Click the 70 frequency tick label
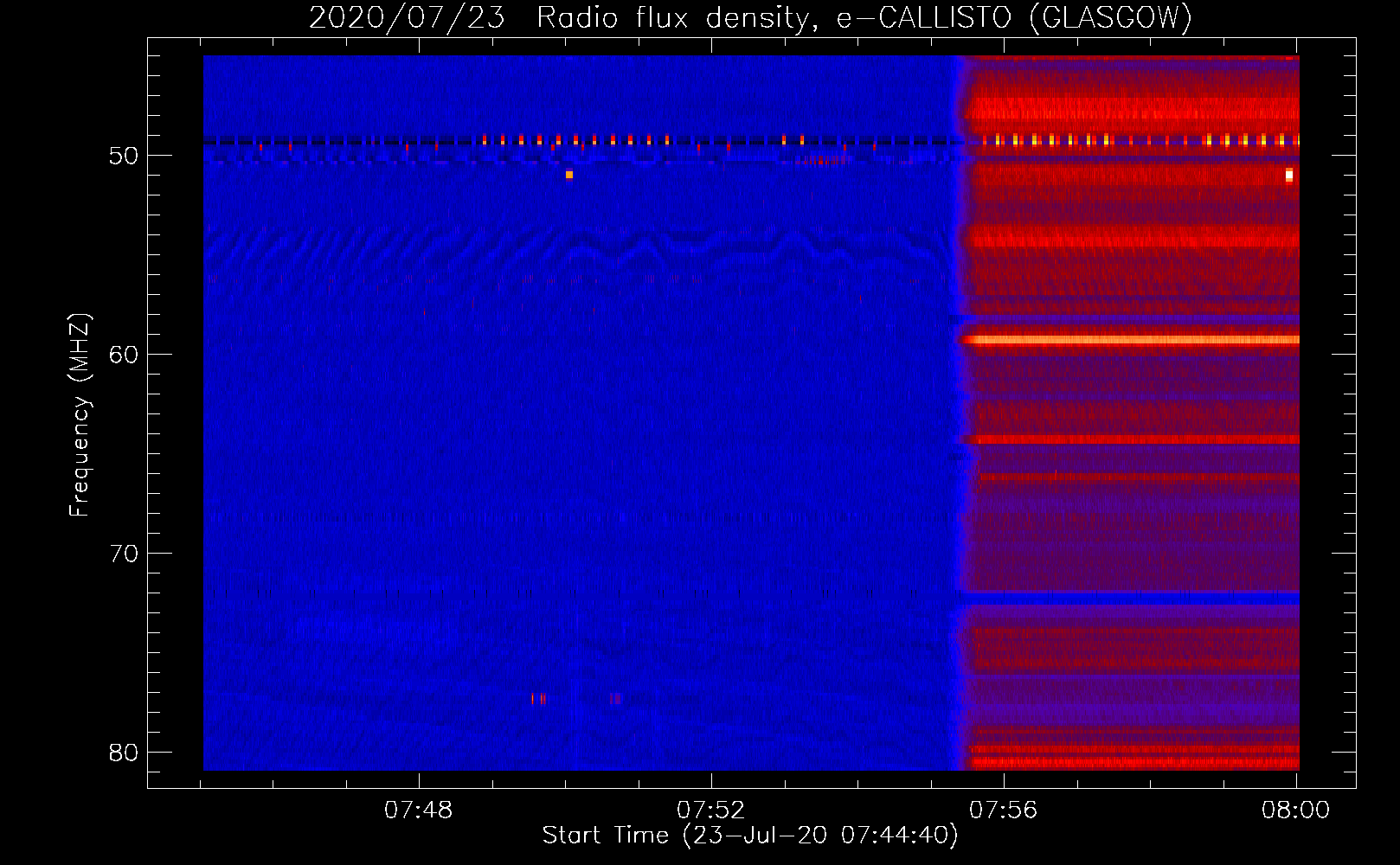 click(x=124, y=554)
